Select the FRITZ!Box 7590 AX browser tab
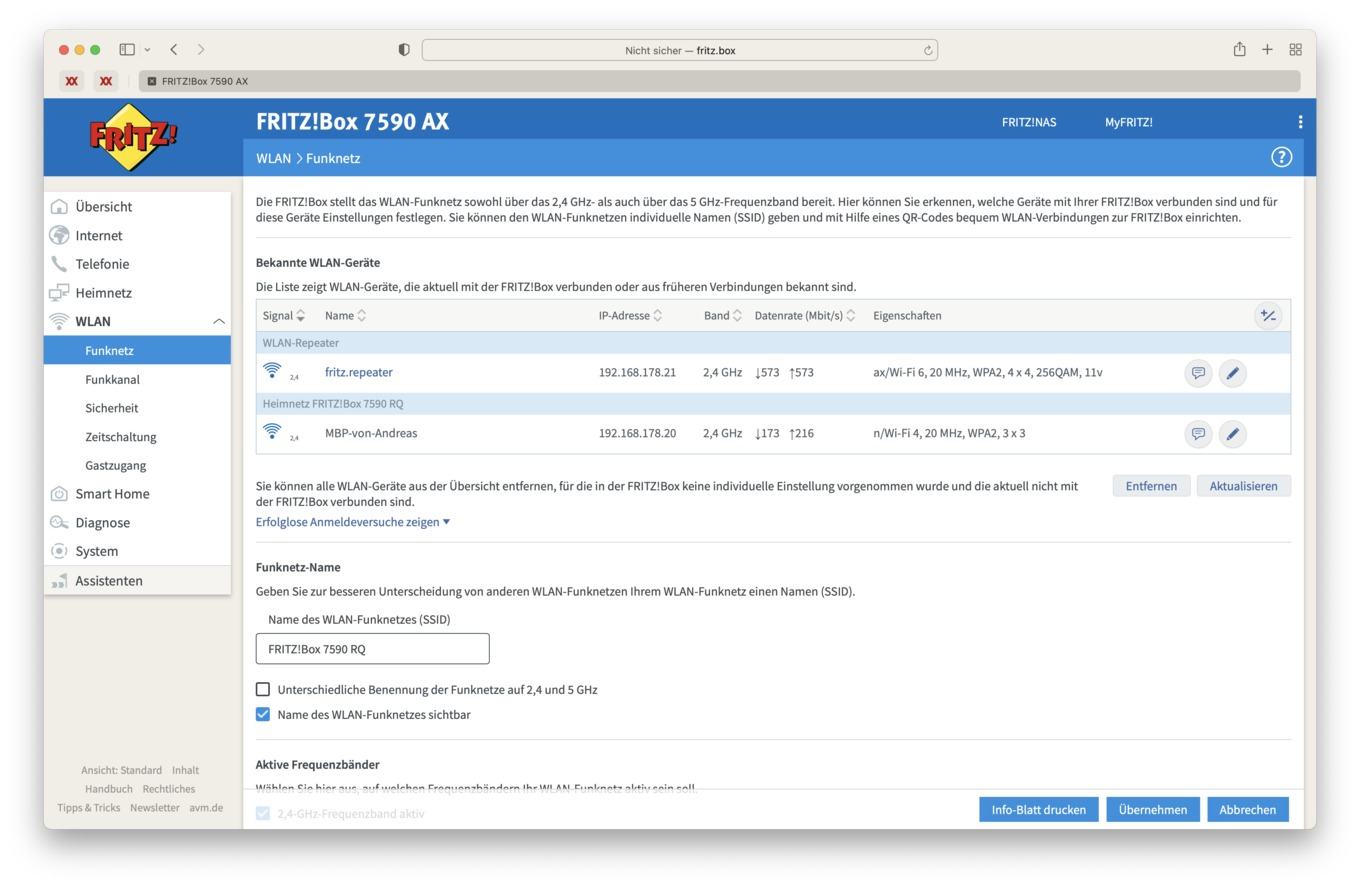1360x887 pixels. coord(718,81)
